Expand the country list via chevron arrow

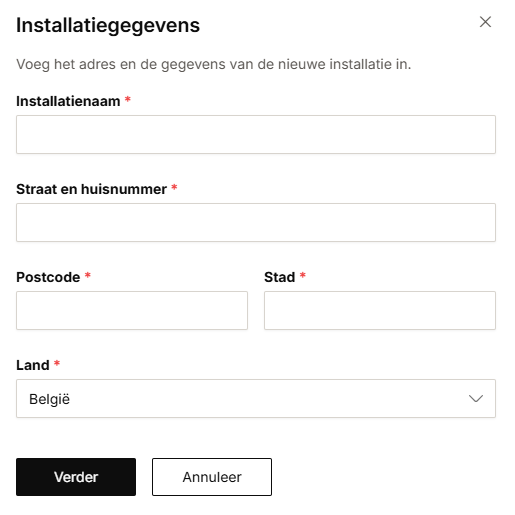476,398
